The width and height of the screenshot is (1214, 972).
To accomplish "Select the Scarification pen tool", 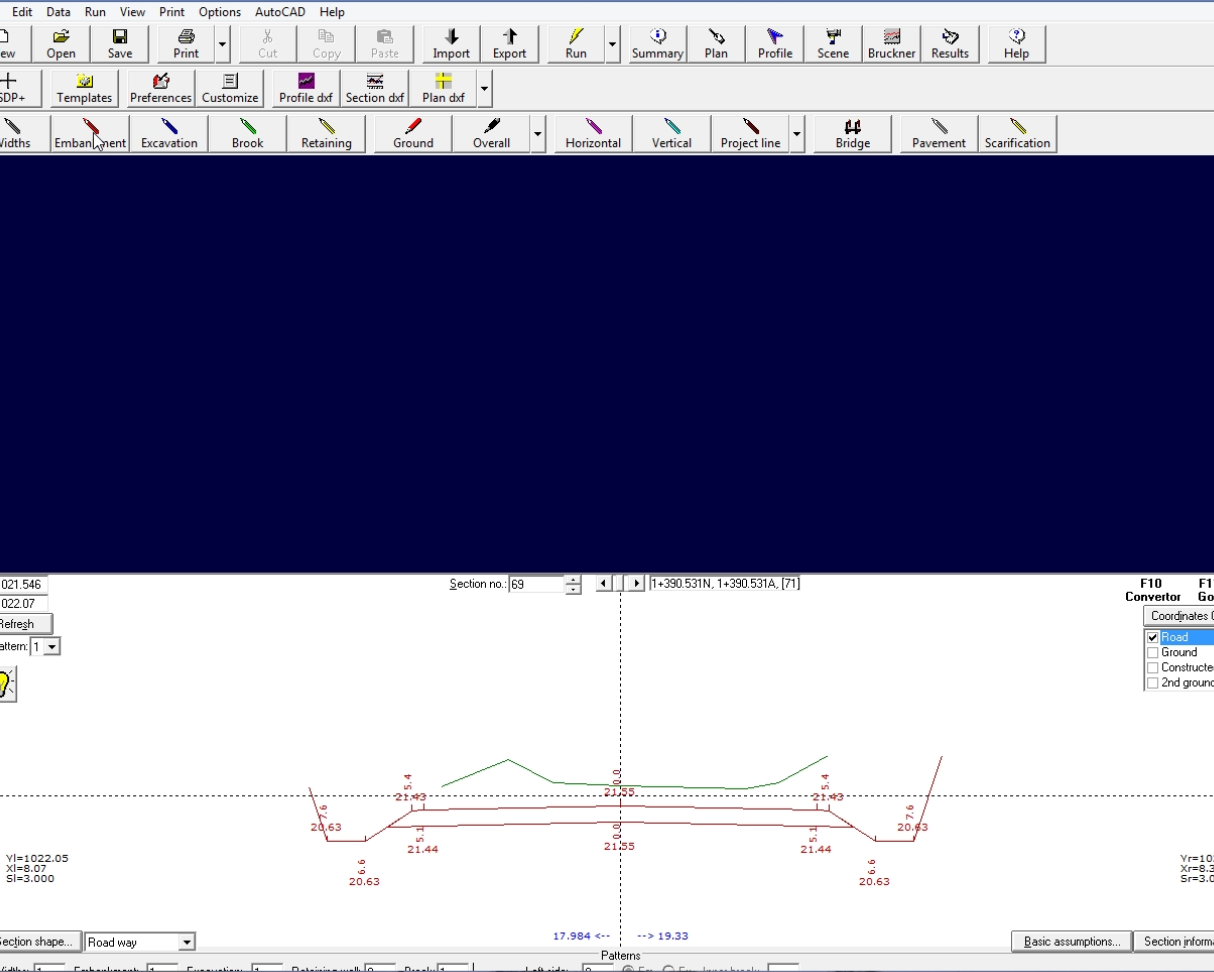I will tap(1018, 134).
